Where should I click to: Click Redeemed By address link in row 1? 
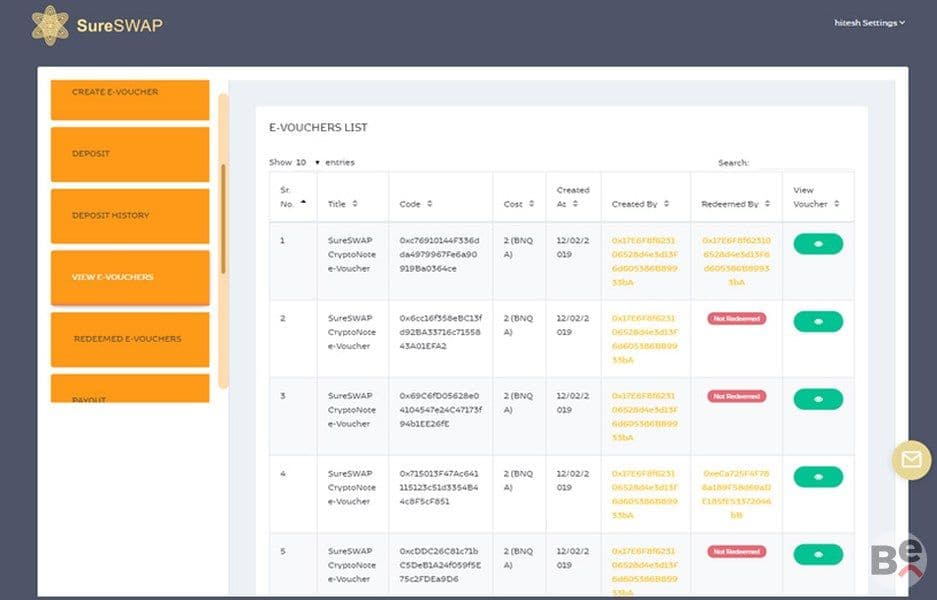[x=736, y=261]
